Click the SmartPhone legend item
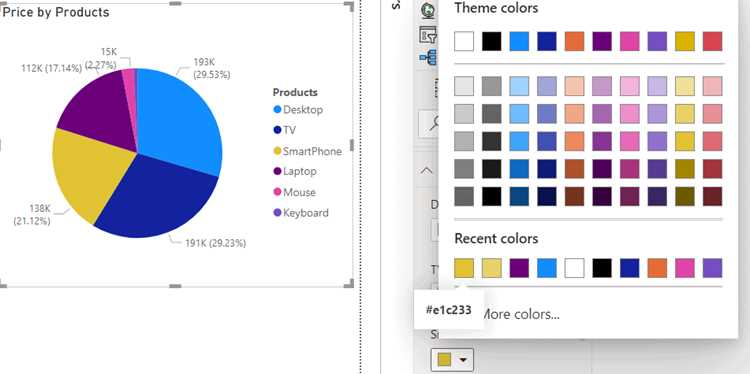Screen dimensions: 750x374 coord(307,151)
